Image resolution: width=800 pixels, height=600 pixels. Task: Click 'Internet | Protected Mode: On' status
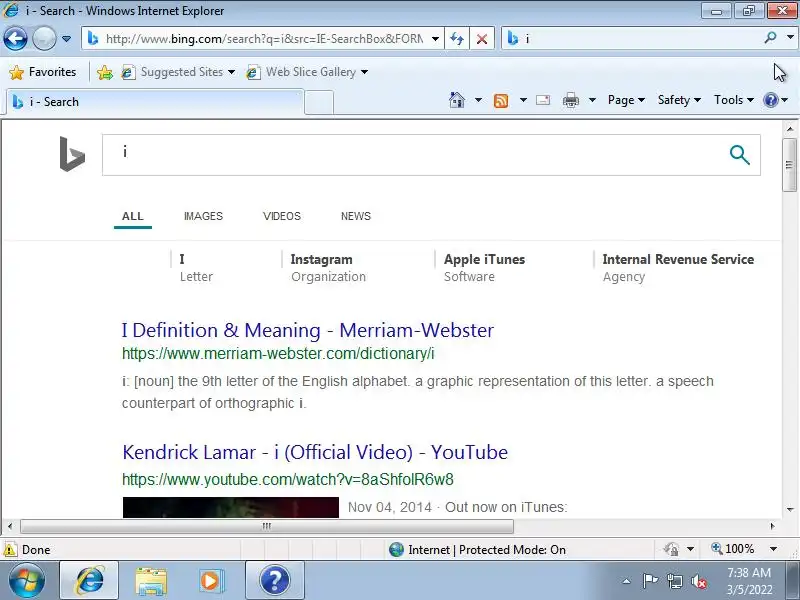(478, 549)
